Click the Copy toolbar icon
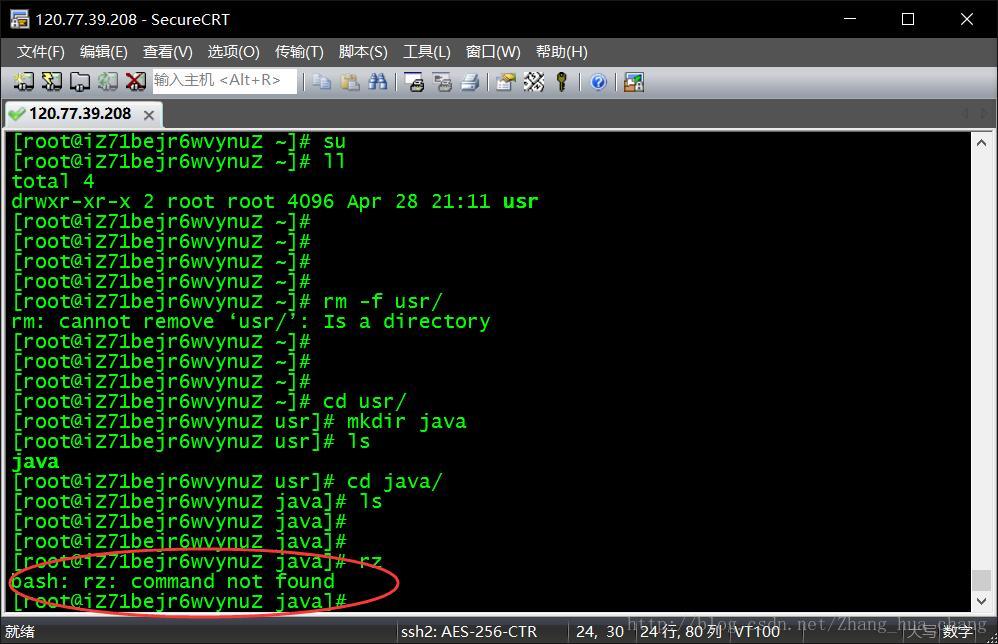Image resolution: width=998 pixels, height=644 pixels. point(321,81)
